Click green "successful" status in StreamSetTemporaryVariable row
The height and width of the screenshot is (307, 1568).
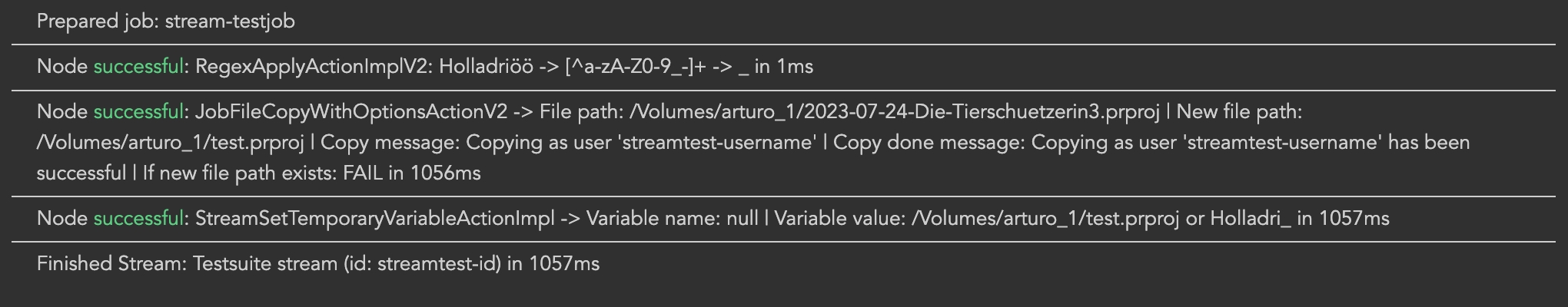(138, 219)
